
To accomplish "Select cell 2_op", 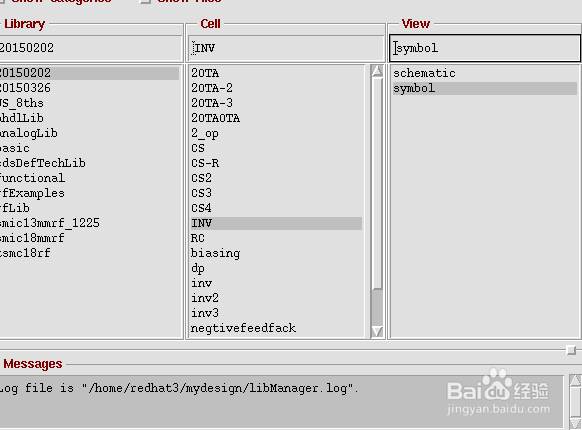I will pos(205,133).
